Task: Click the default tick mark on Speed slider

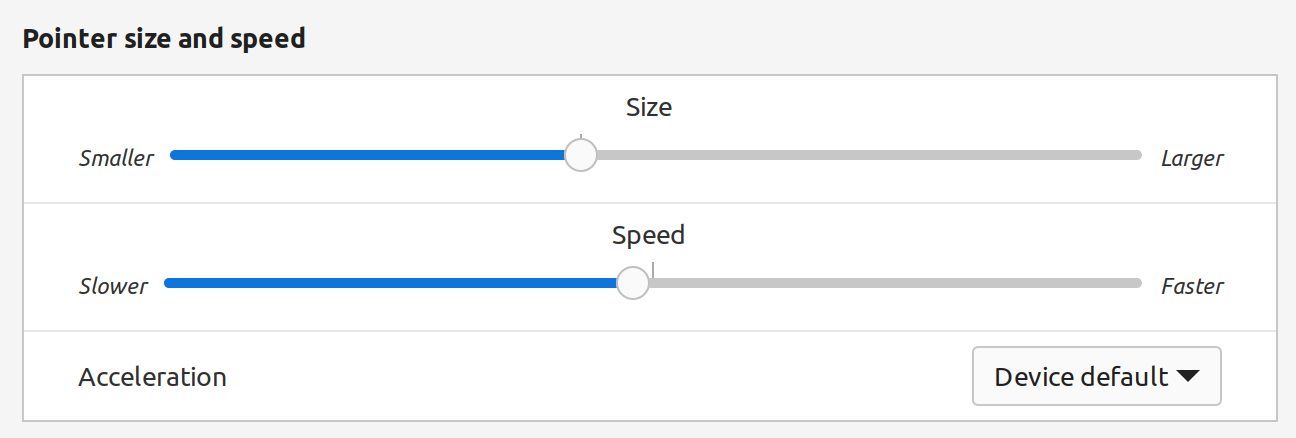Action: (653, 268)
